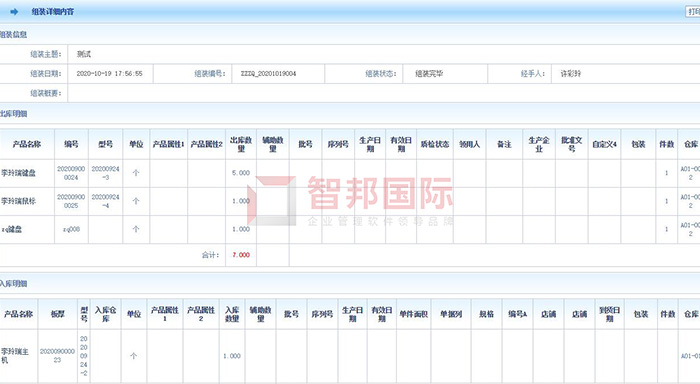Click the 领用人 column header
Viewport: 700px width, 384px height.
(470, 144)
